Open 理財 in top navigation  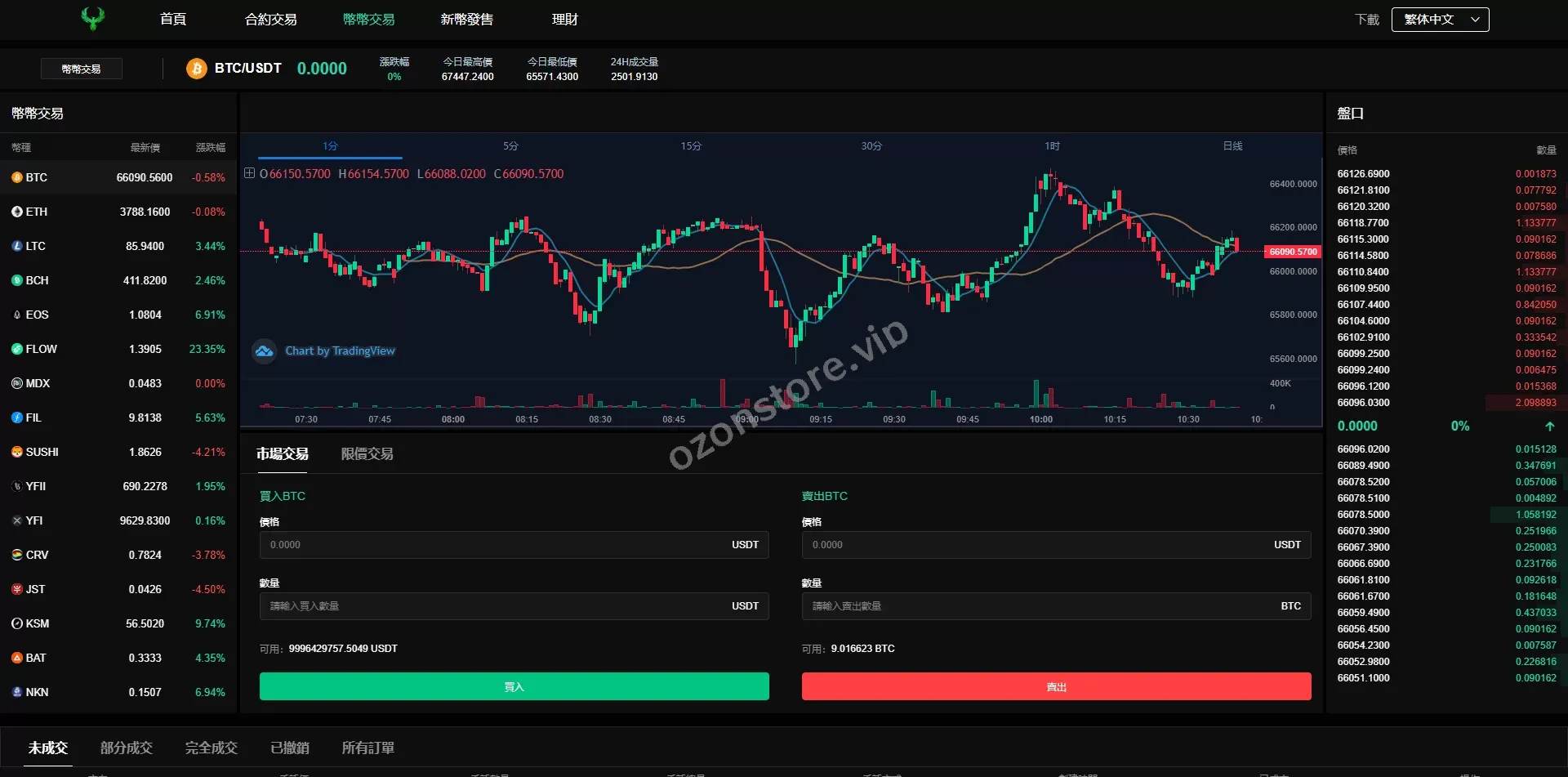(x=564, y=20)
